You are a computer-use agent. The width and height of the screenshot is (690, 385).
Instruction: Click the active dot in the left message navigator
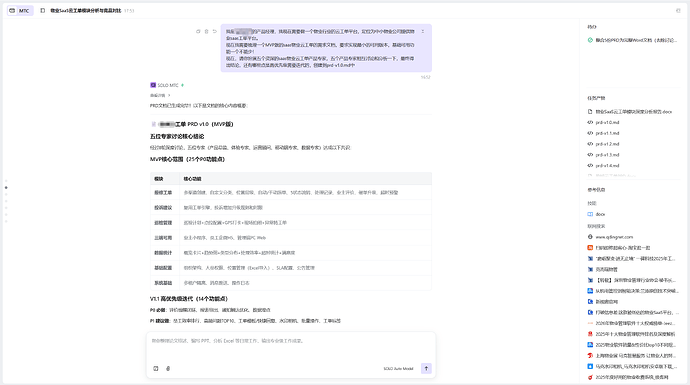click(6, 187)
